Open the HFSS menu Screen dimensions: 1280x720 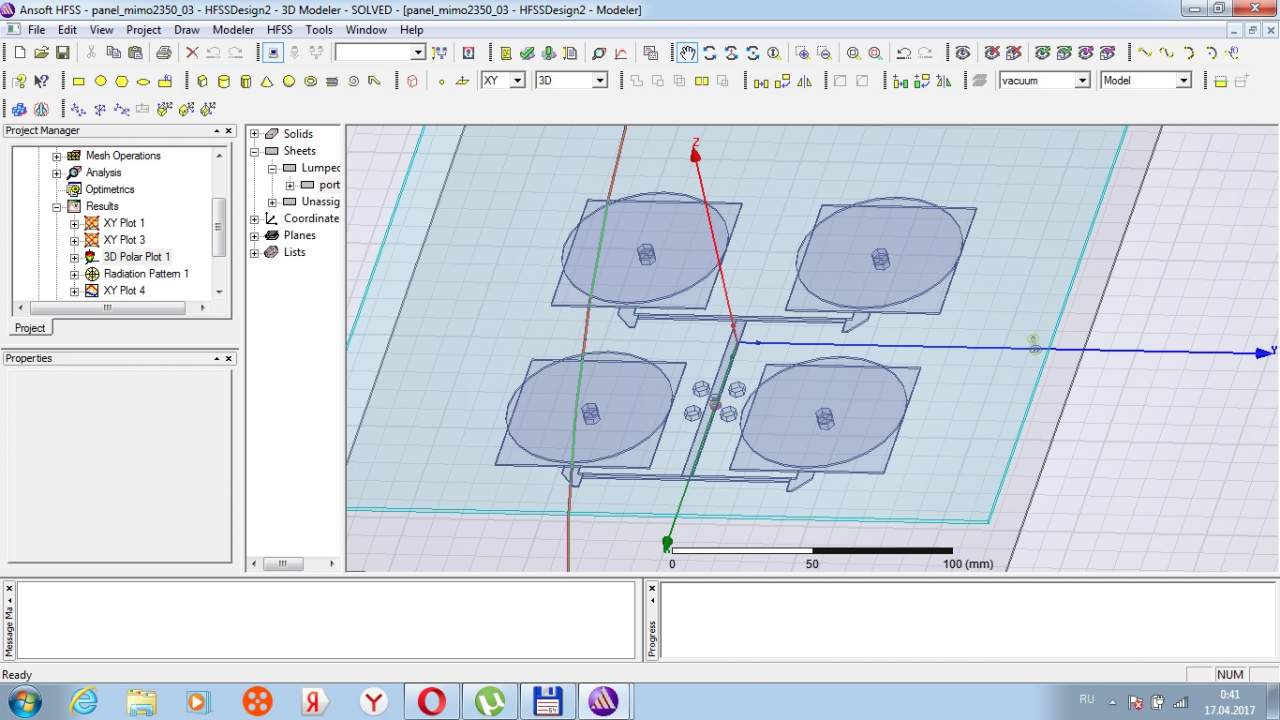tap(279, 30)
